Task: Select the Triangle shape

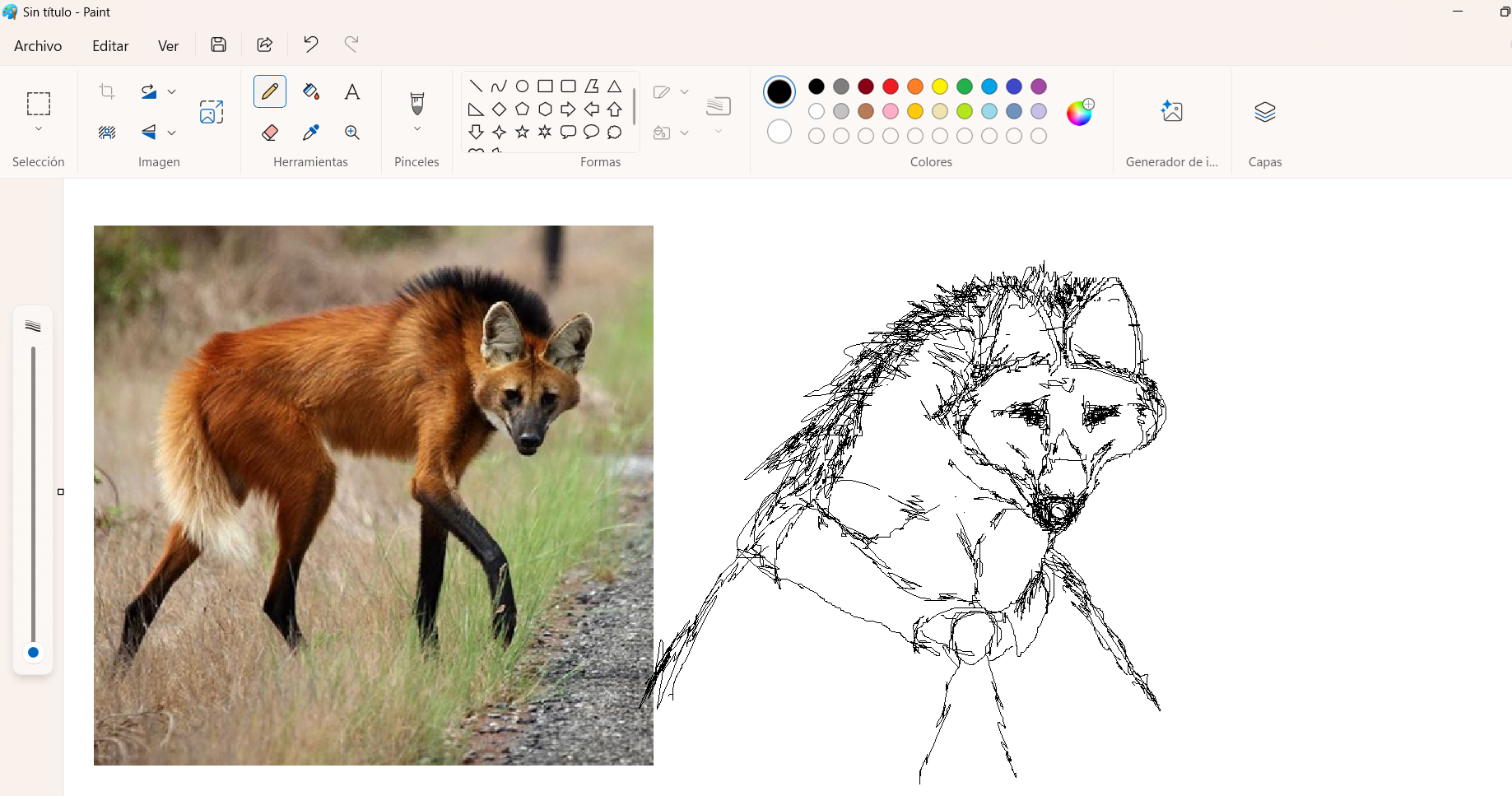Action: pyautogui.click(x=614, y=86)
